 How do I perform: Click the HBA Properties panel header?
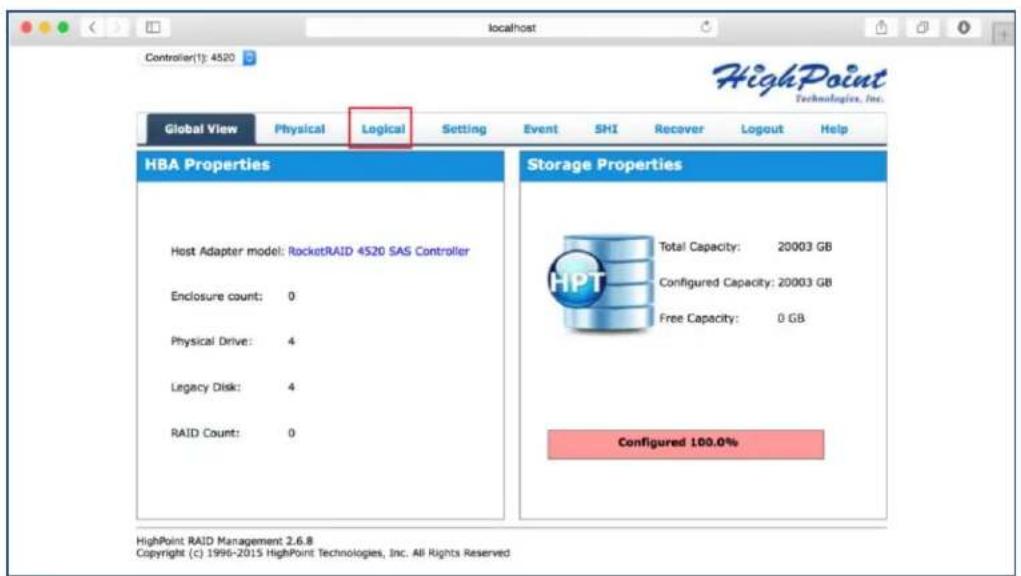click(x=320, y=165)
